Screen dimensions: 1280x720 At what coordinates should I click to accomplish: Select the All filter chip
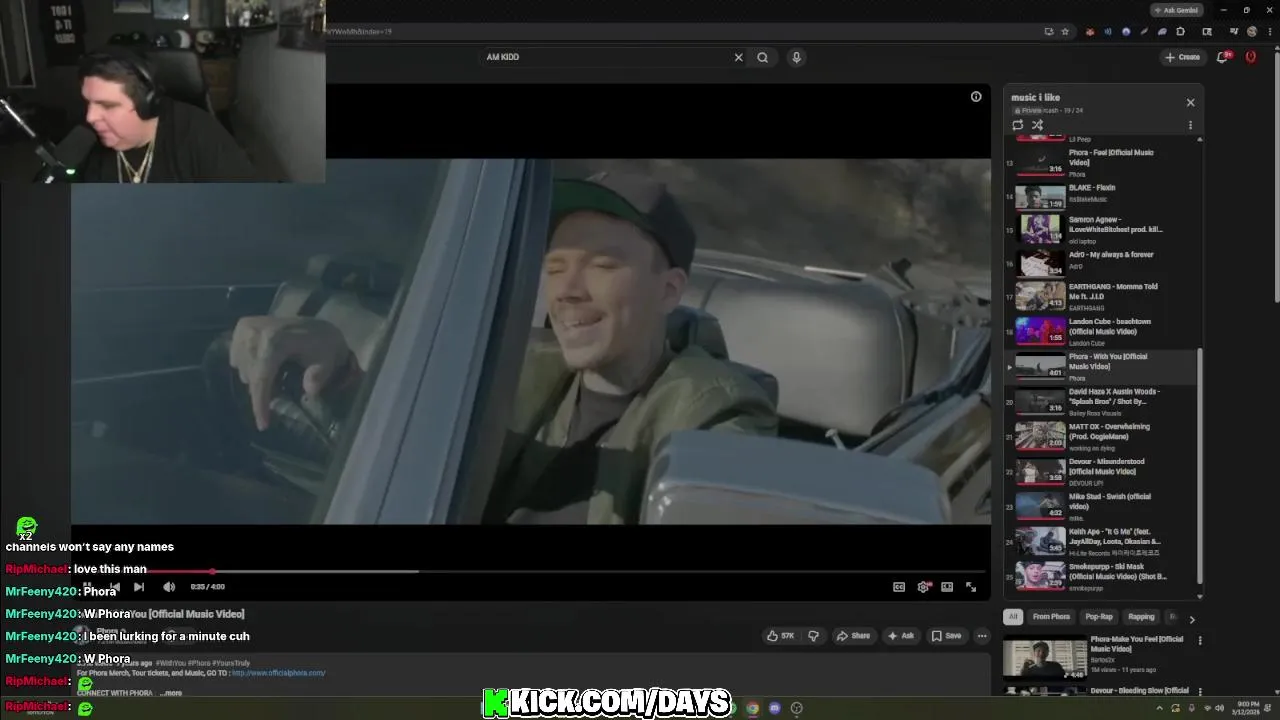(x=1013, y=617)
